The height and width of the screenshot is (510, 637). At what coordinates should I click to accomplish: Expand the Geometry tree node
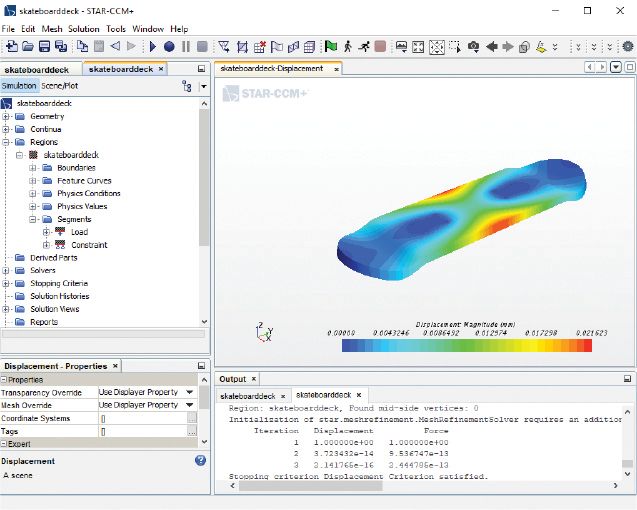(x=6, y=117)
